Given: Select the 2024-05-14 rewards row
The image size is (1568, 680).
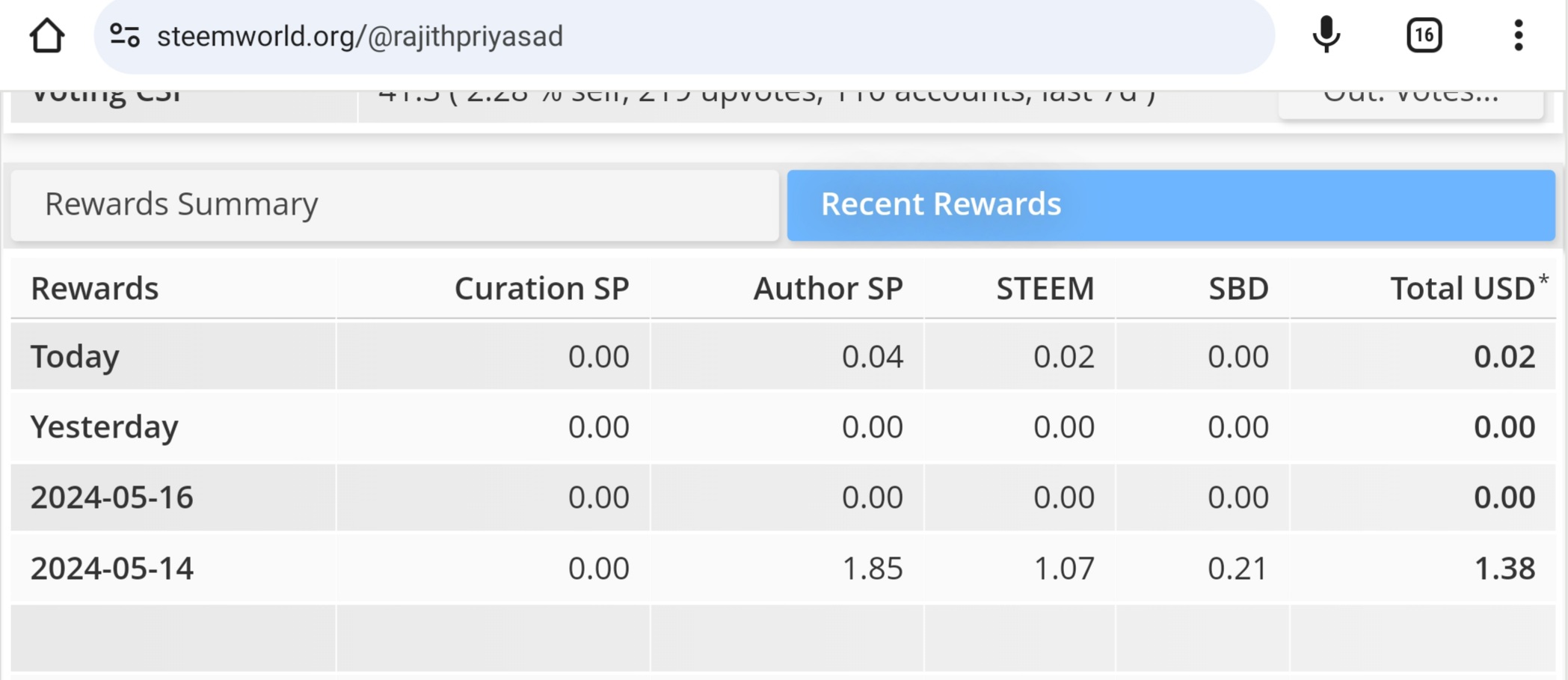Looking at the screenshot, I should pos(112,568).
